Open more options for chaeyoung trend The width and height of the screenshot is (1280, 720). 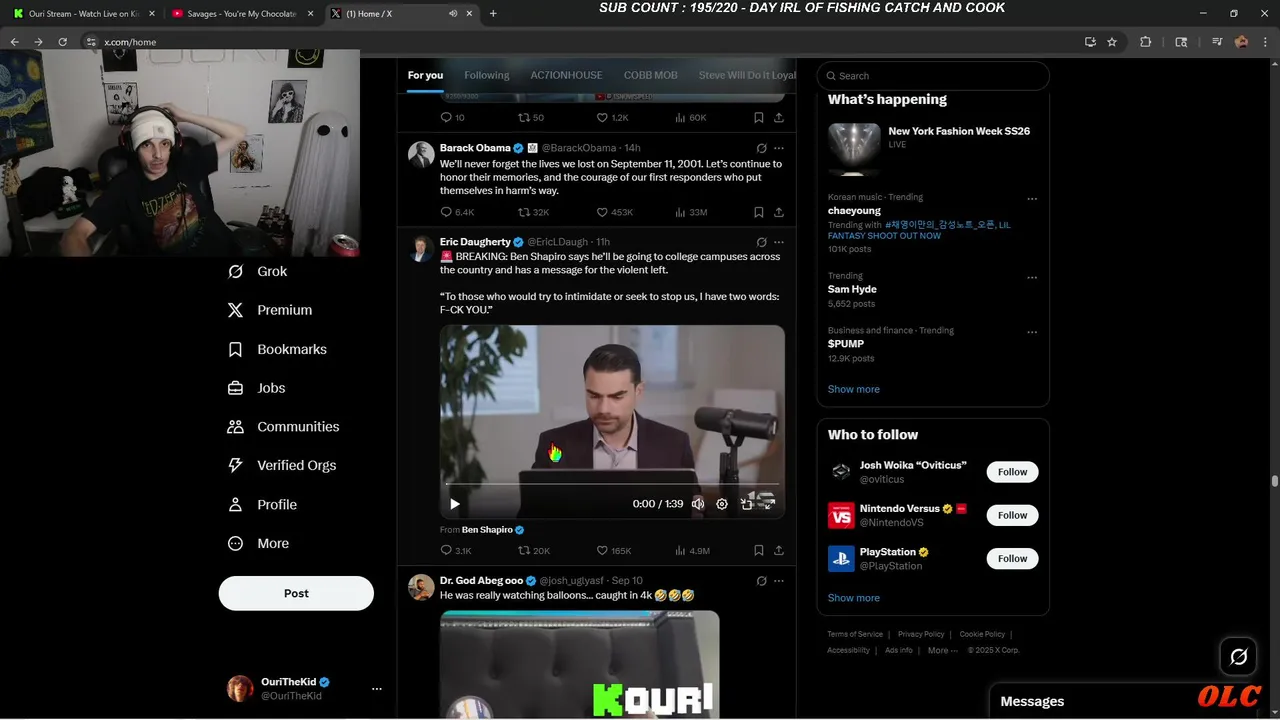1032,198
